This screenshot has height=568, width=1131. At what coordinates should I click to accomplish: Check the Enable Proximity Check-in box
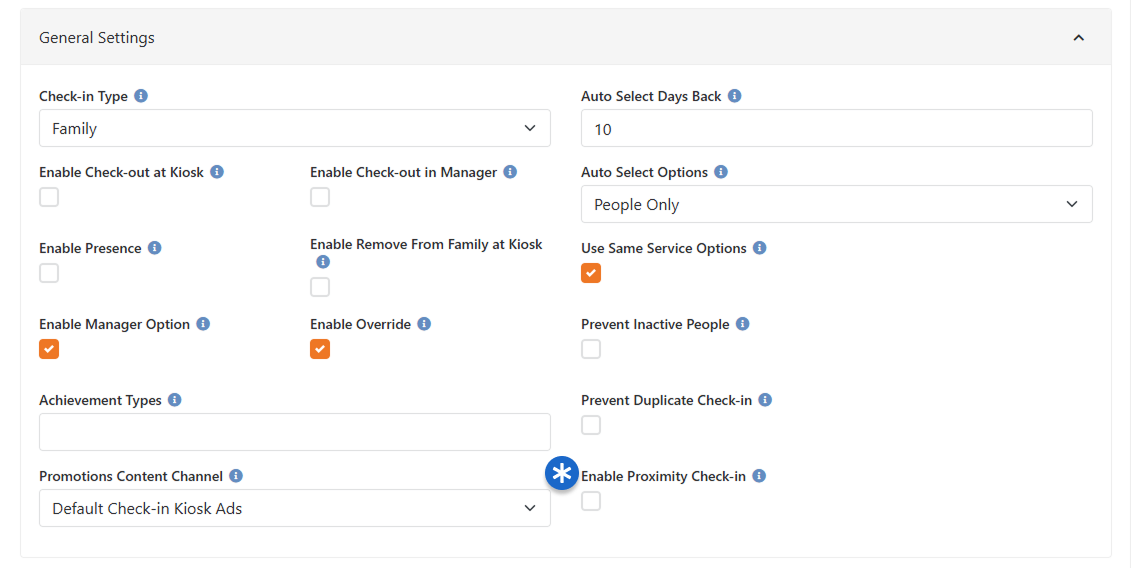(591, 501)
